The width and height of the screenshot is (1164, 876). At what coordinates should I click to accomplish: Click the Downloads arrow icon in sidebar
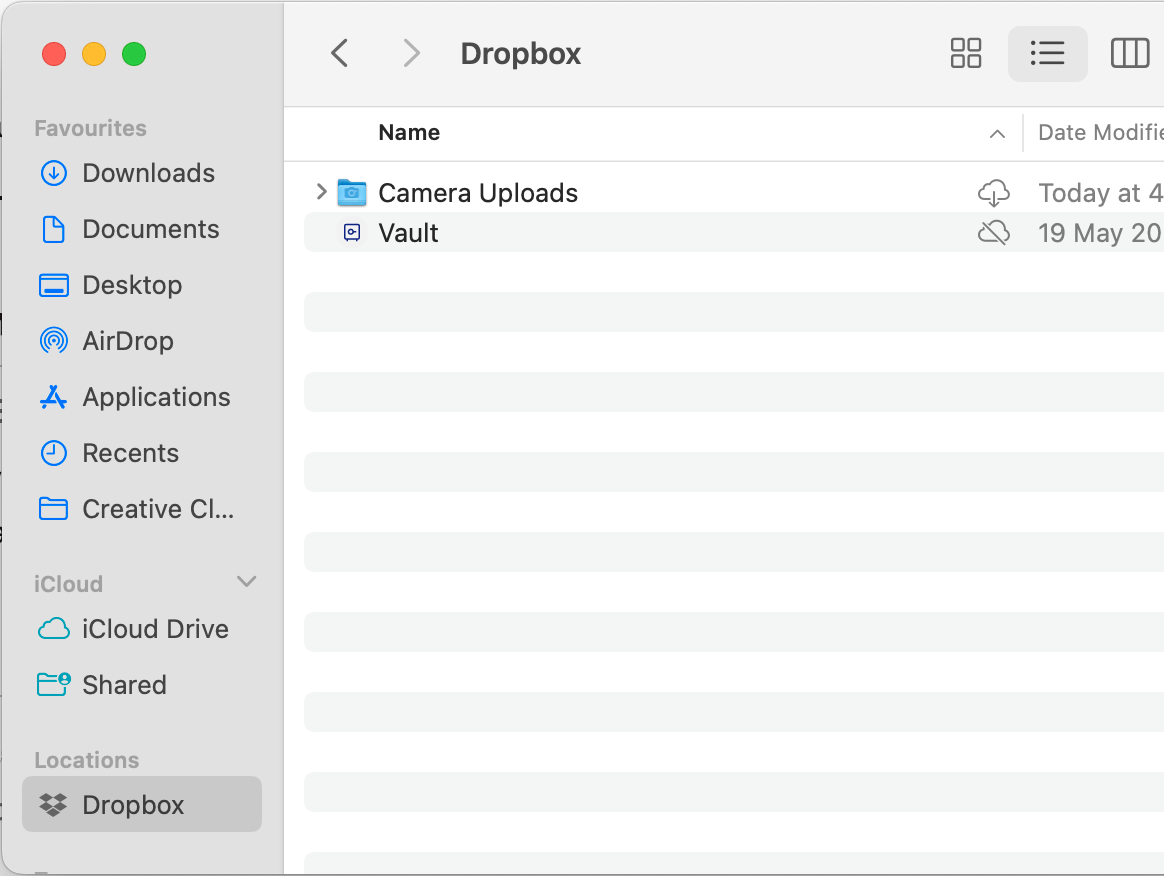pyautogui.click(x=53, y=173)
